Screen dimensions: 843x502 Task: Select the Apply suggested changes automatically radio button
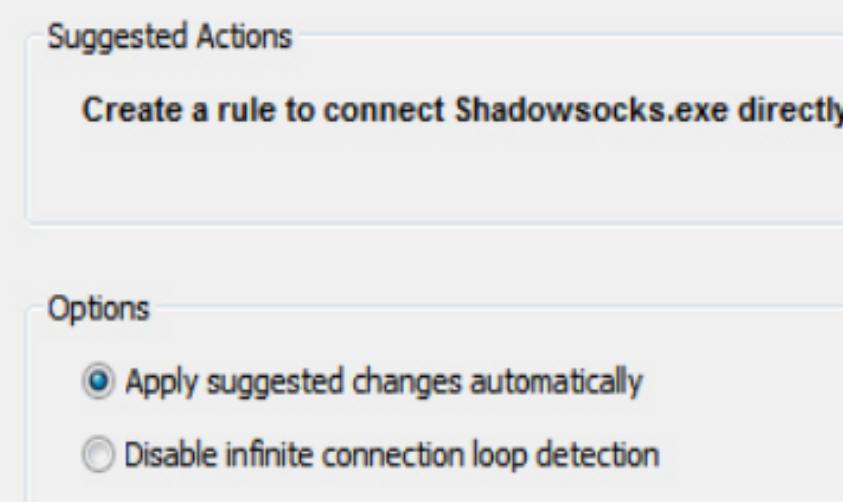(98, 381)
